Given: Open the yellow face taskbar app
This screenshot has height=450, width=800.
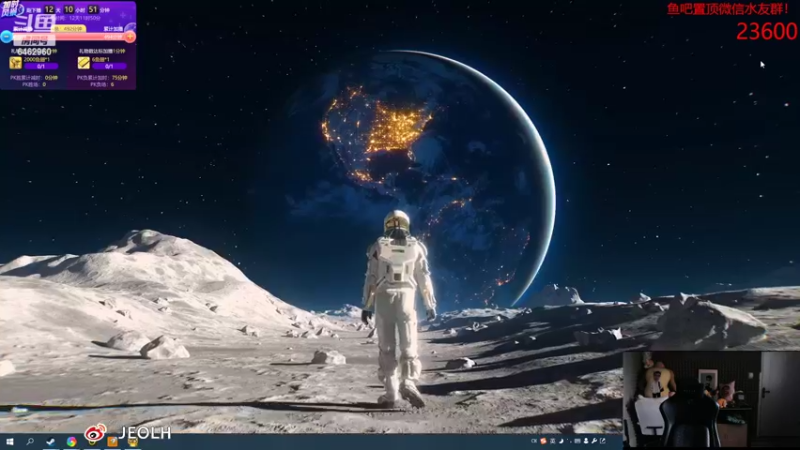Looking at the screenshot, I should [x=133, y=442].
